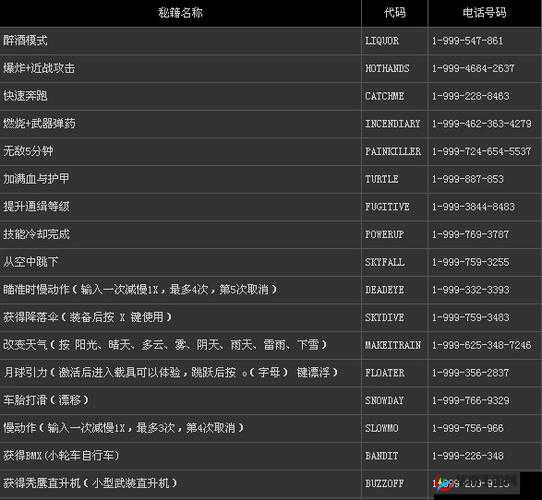Click phone number 1-999-756-966

click(468, 428)
